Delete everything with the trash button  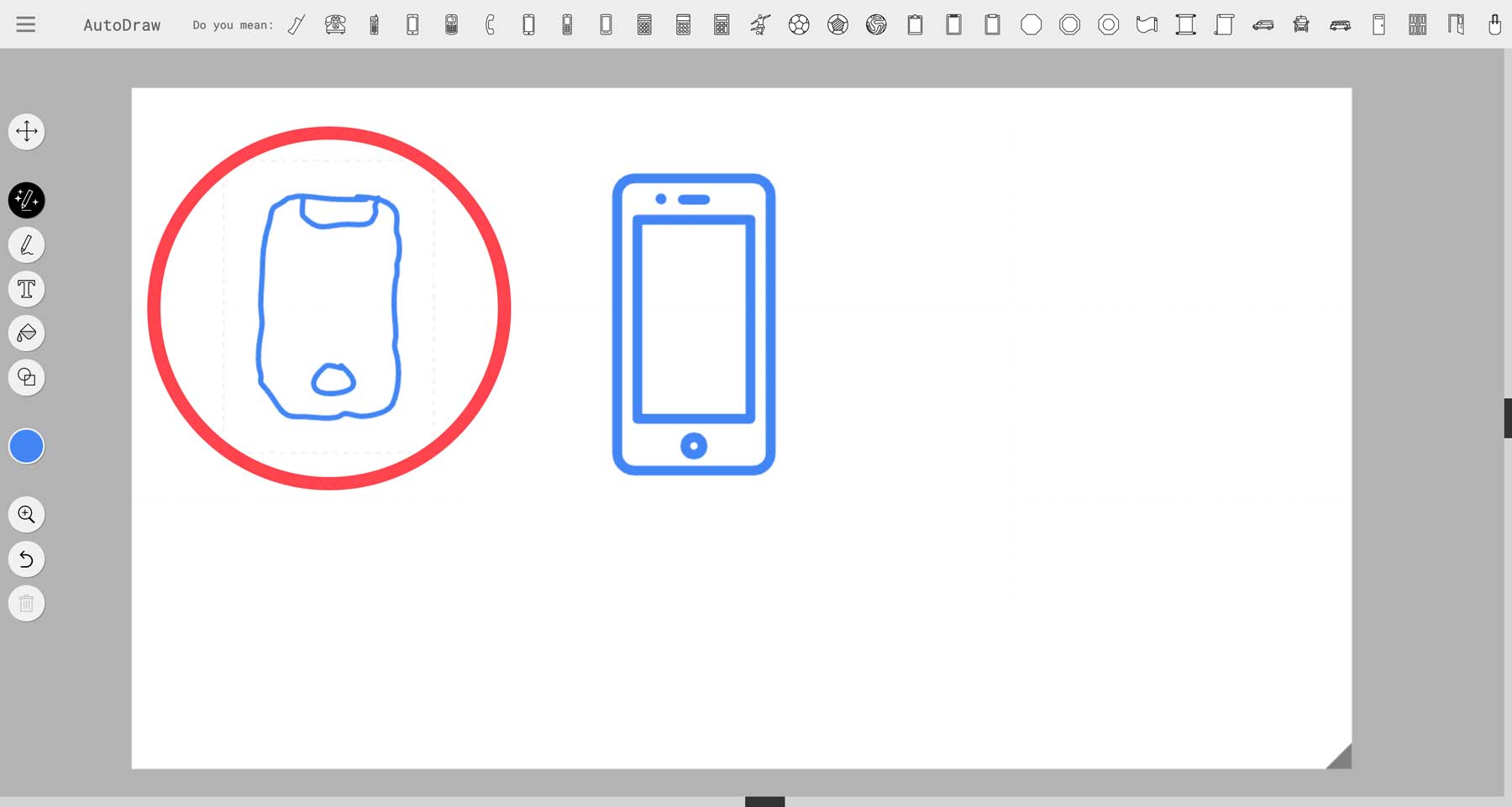(26, 603)
